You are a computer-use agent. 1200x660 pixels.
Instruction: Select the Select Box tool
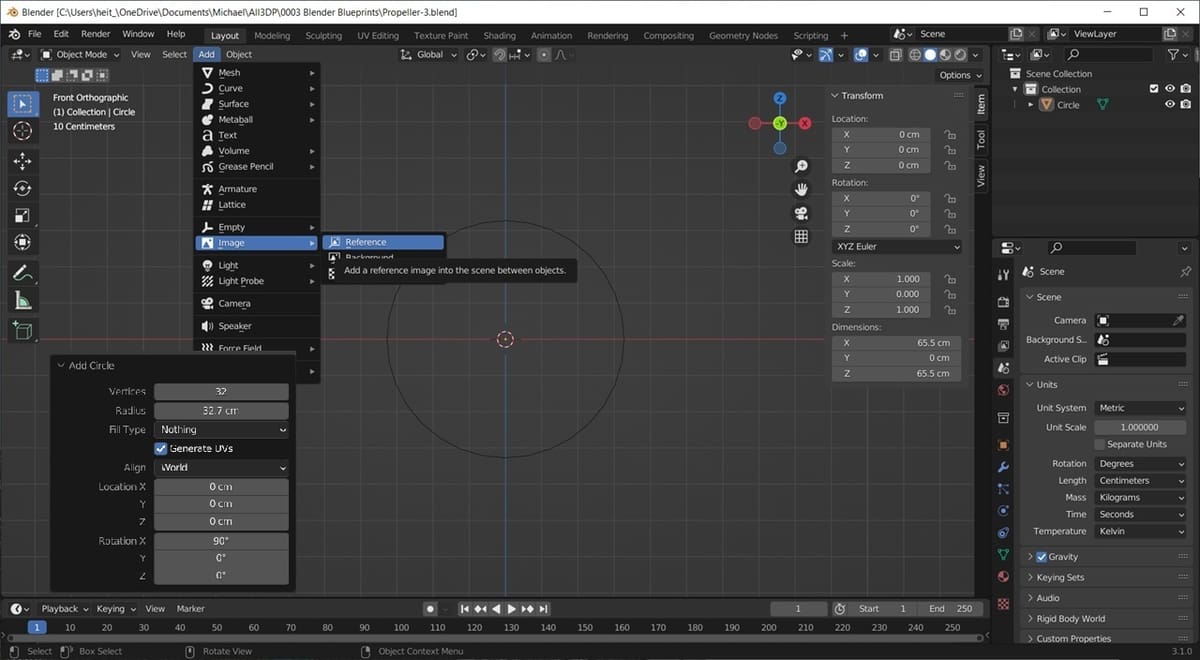[23, 104]
